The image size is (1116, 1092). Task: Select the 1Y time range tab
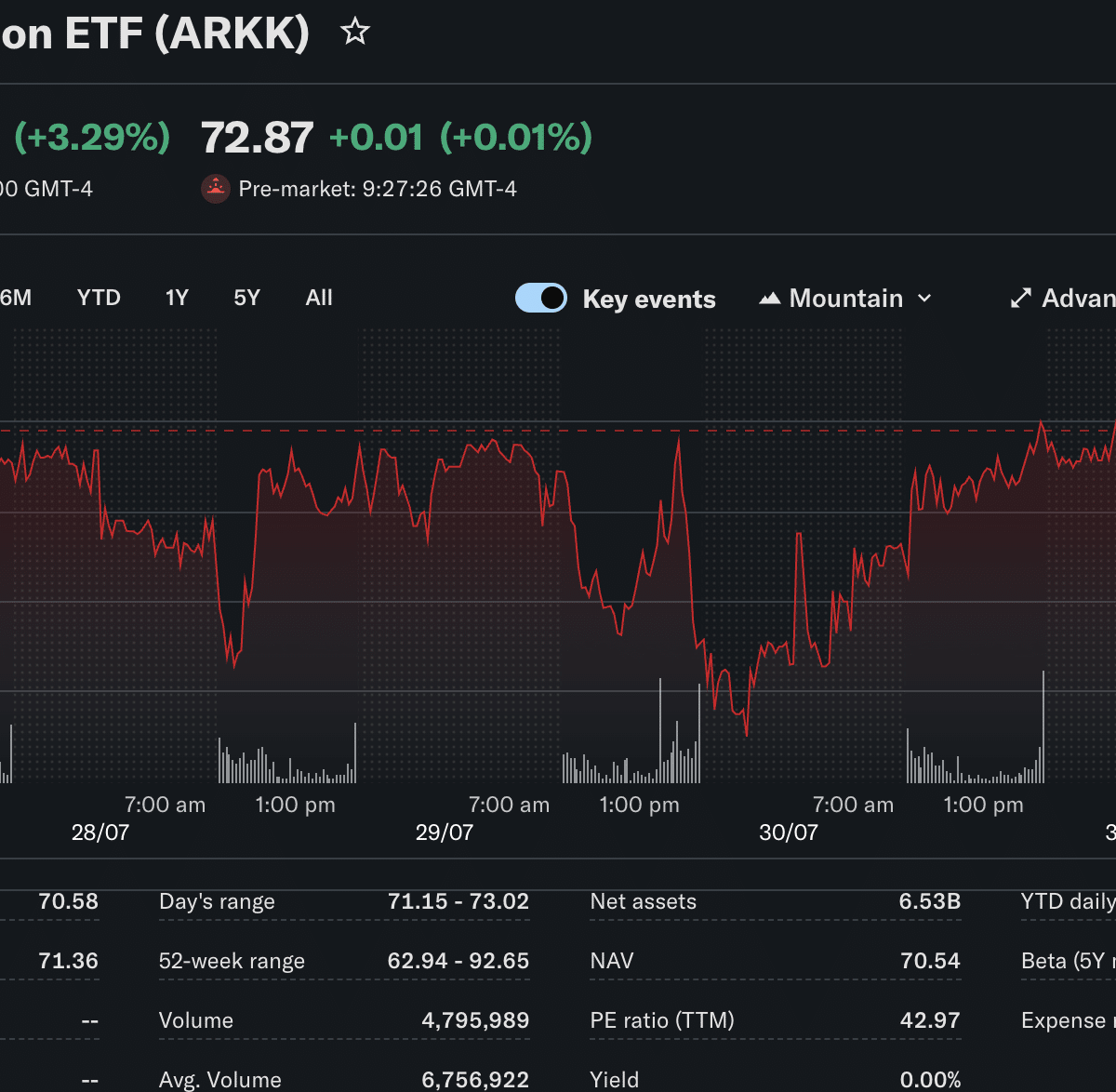[x=177, y=298]
